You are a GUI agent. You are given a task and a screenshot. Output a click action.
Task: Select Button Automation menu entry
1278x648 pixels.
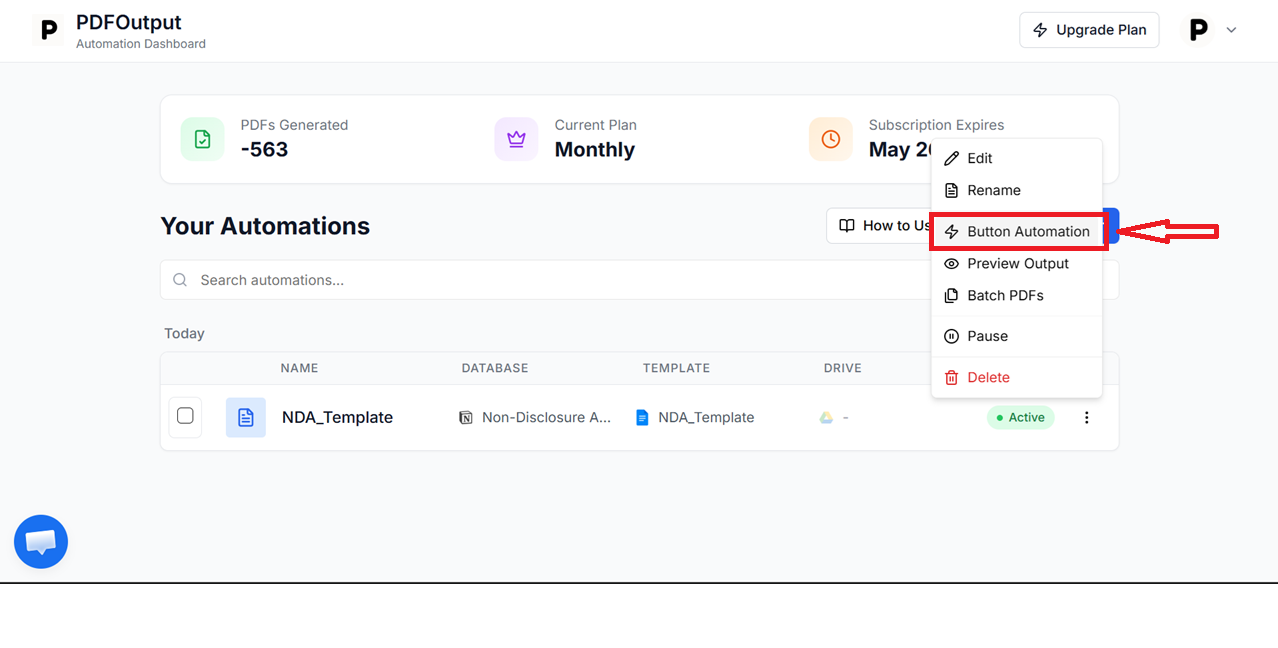[1016, 231]
